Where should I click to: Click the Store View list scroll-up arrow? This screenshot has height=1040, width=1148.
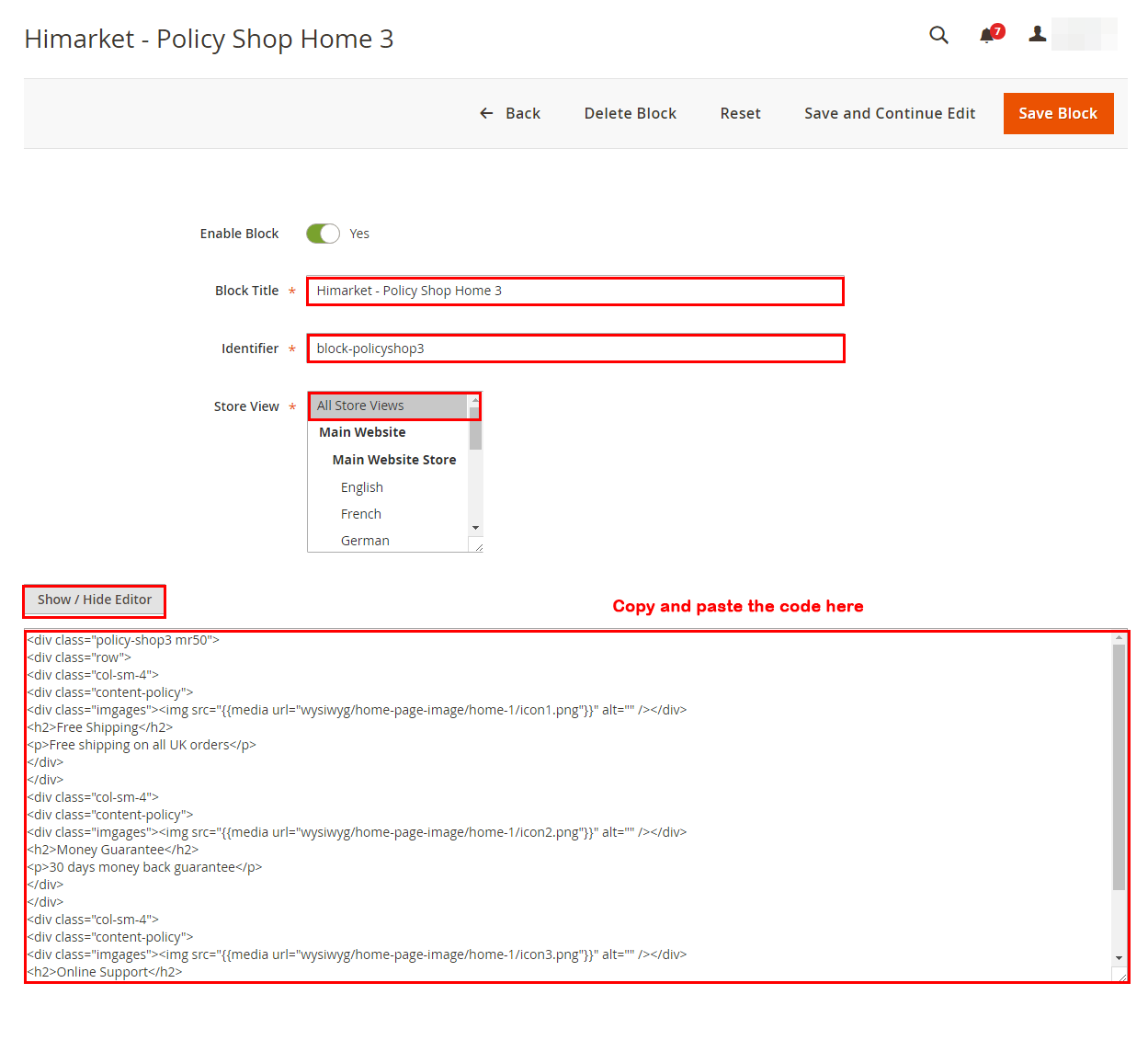point(475,400)
